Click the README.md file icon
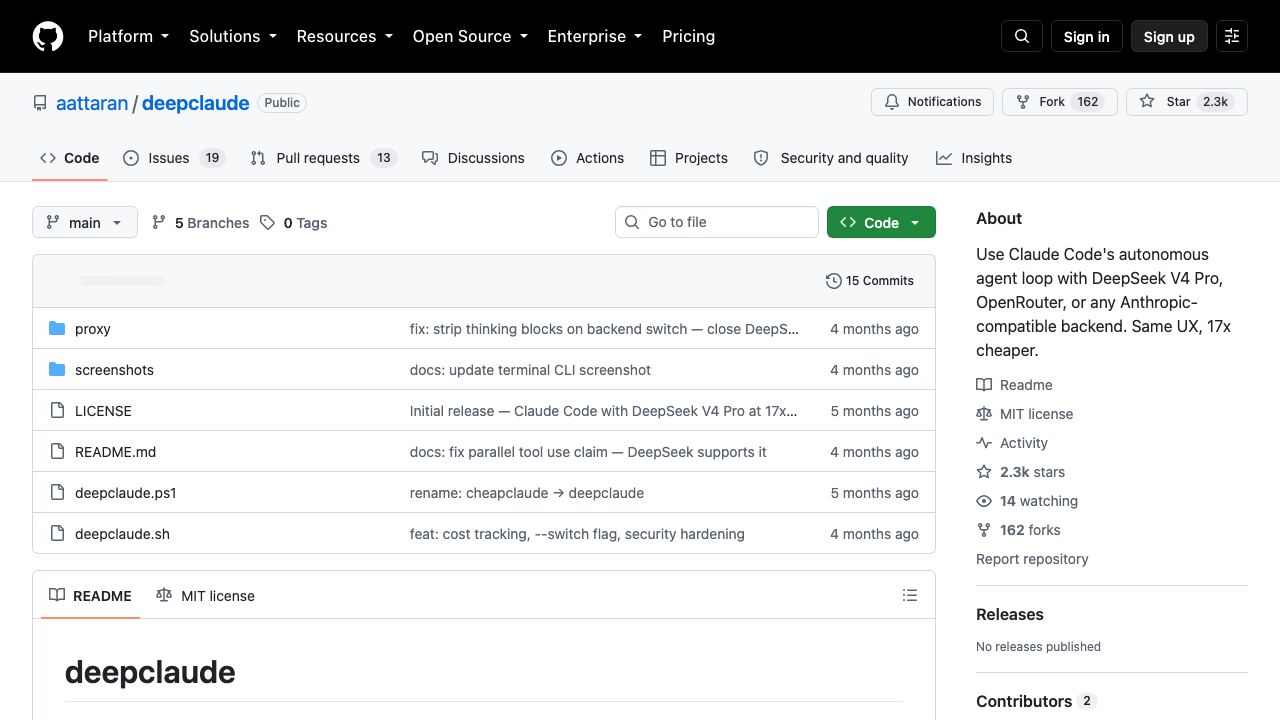The image size is (1280, 720). (x=57, y=452)
